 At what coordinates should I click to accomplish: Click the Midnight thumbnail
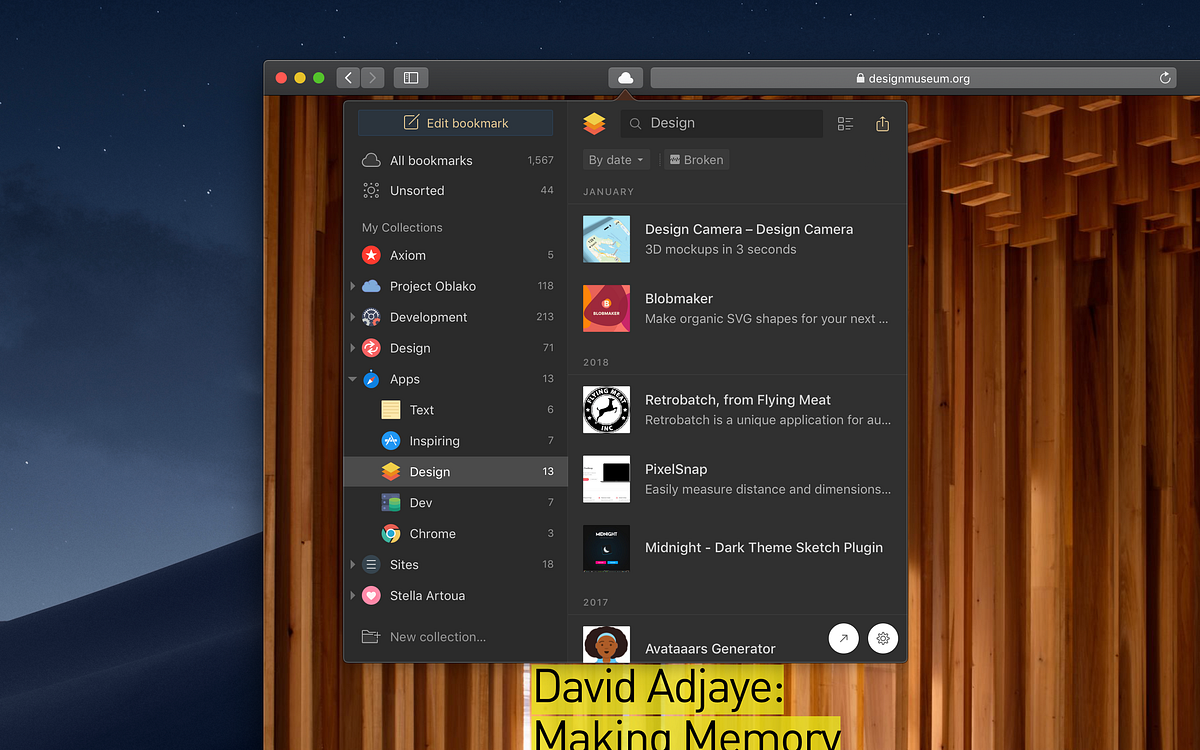click(x=606, y=548)
